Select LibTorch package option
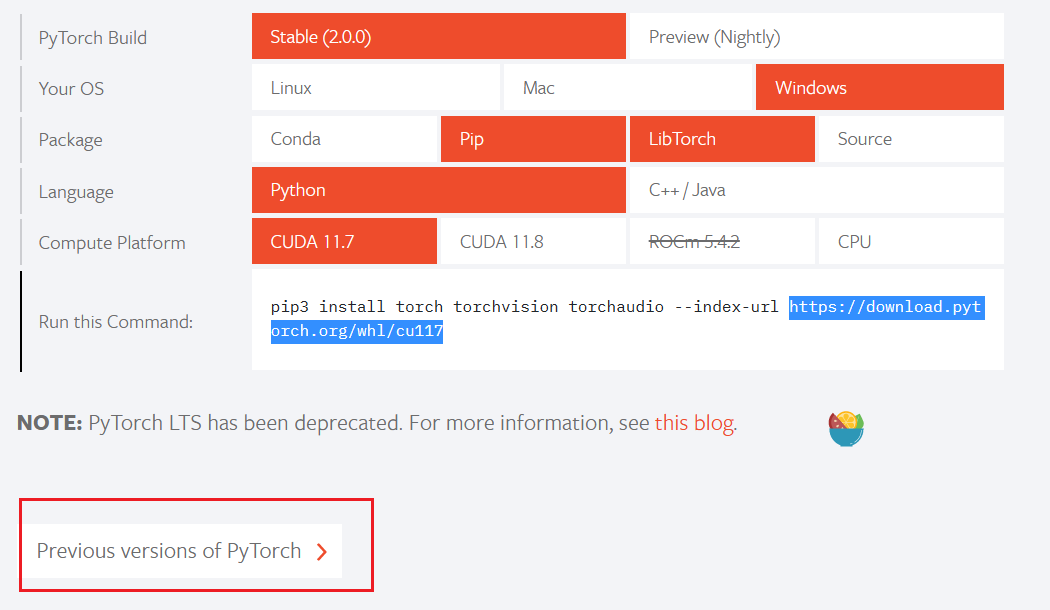 coord(722,139)
